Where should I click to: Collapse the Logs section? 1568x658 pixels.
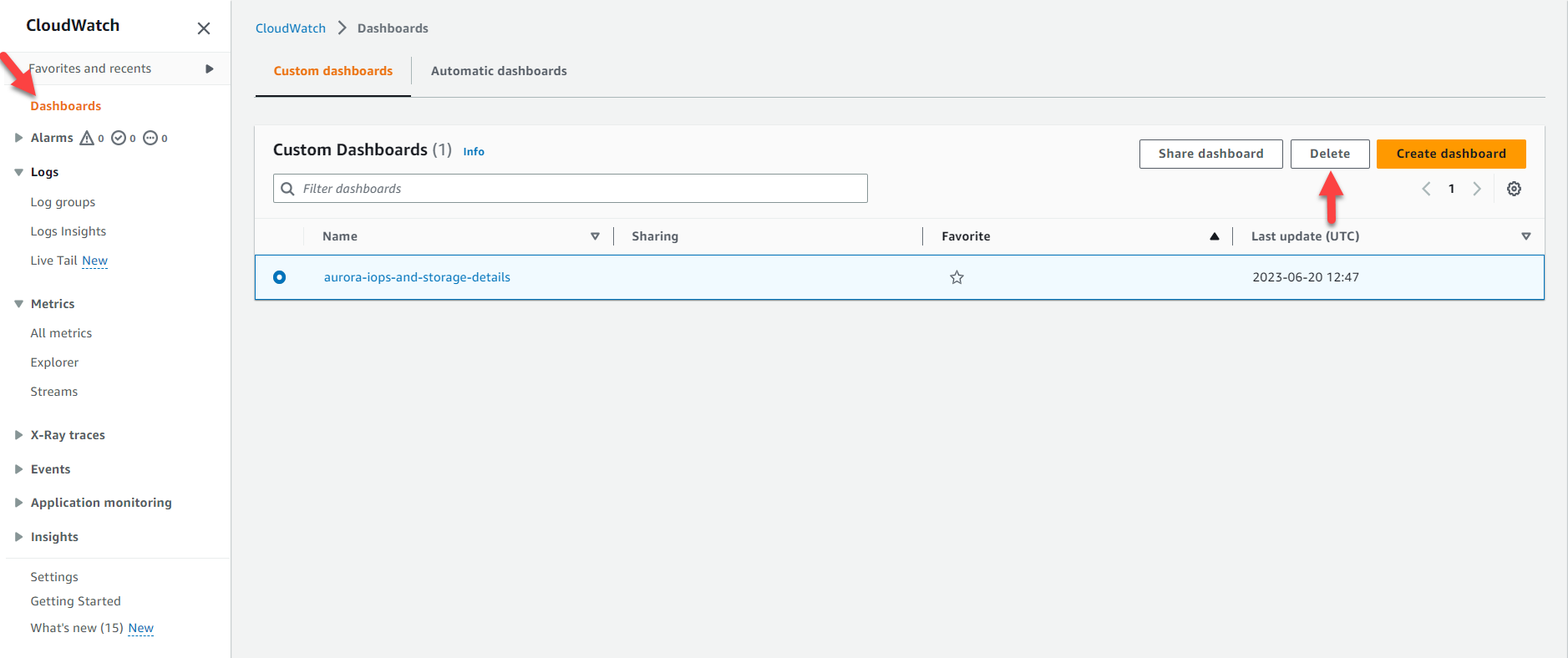(x=18, y=172)
